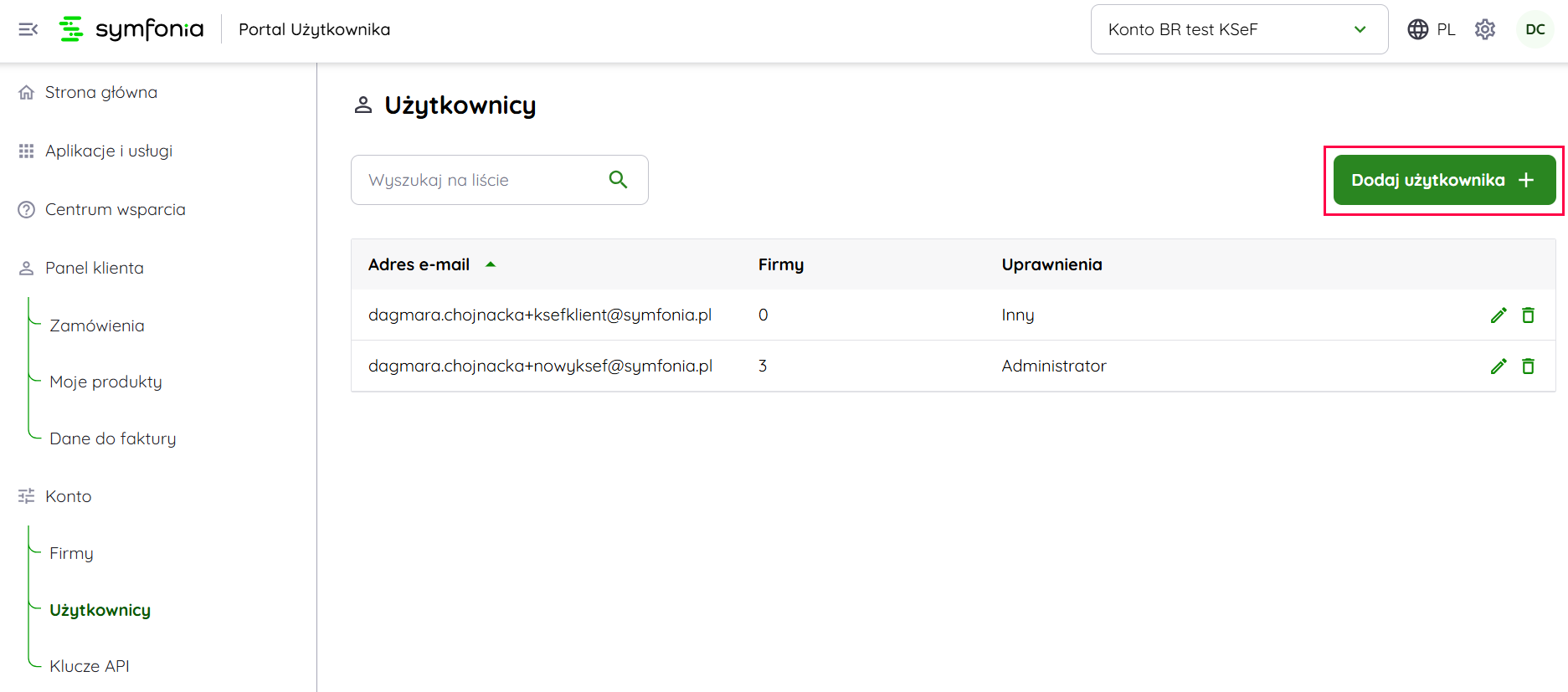Edit user dagmara.chojnacka+ksefklient with the pencil icon
This screenshot has width=1568, height=692.
coord(1498,315)
